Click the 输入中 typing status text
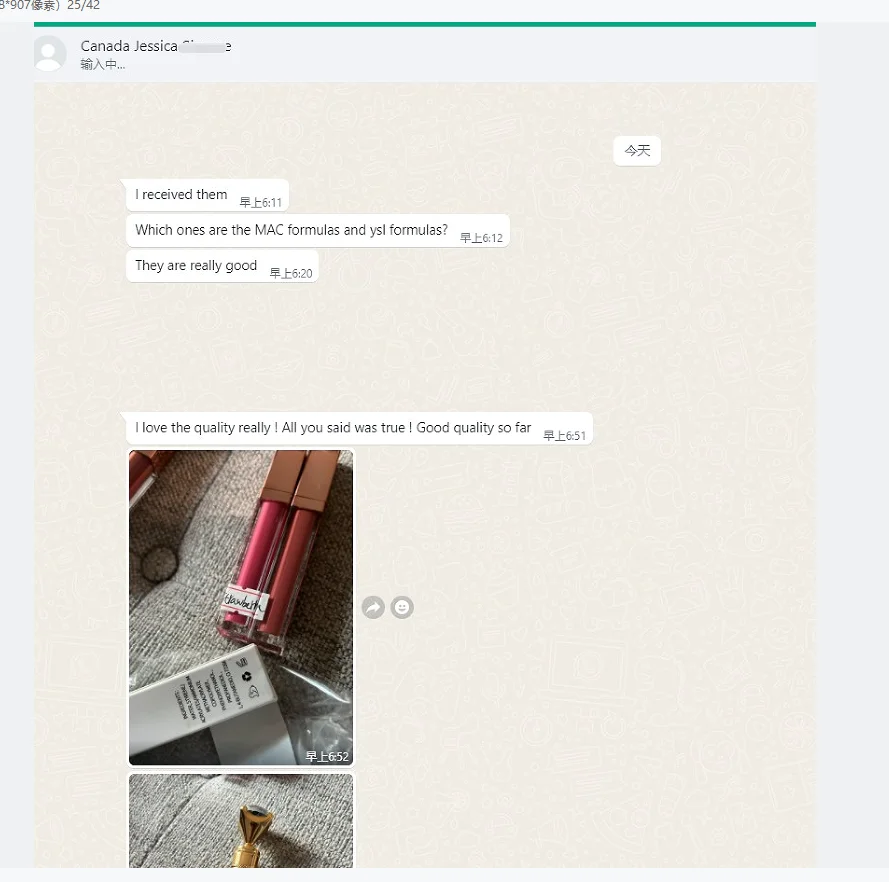889x882 pixels. [x=103, y=64]
